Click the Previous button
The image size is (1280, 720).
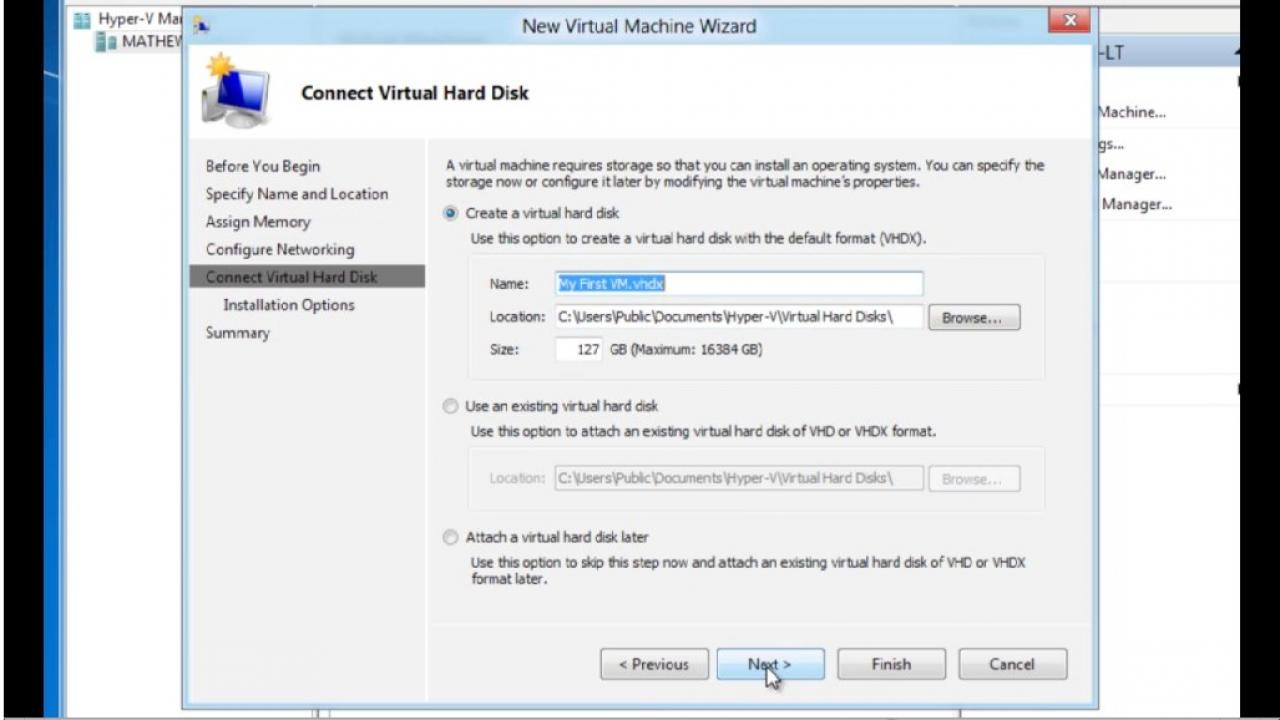[654, 664]
